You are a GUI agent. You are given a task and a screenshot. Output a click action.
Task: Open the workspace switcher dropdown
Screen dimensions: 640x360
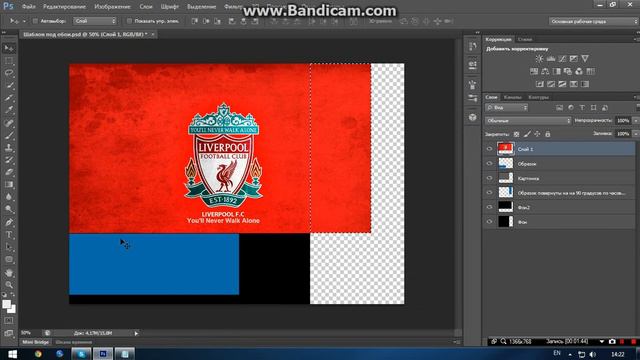click(594, 21)
